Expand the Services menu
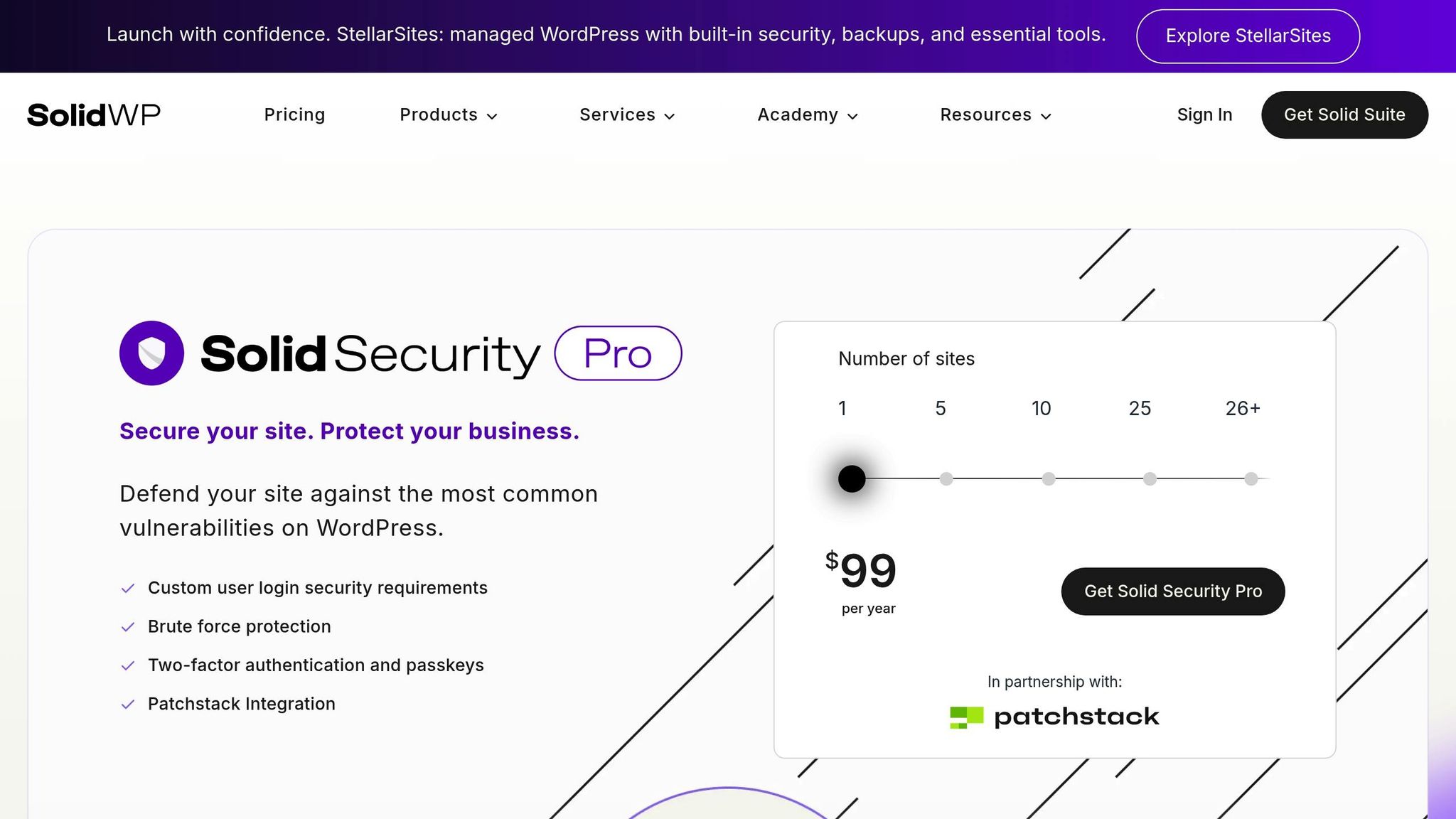The width and height of the screenshot is (1456, 819). [x=626, y=114]
